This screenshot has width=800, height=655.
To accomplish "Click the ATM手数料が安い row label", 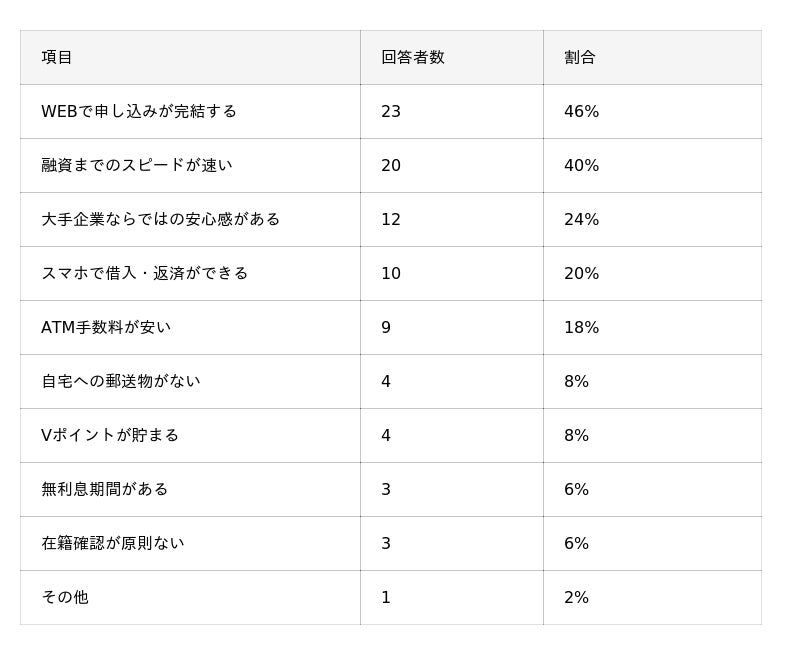I will pos(106,327).
